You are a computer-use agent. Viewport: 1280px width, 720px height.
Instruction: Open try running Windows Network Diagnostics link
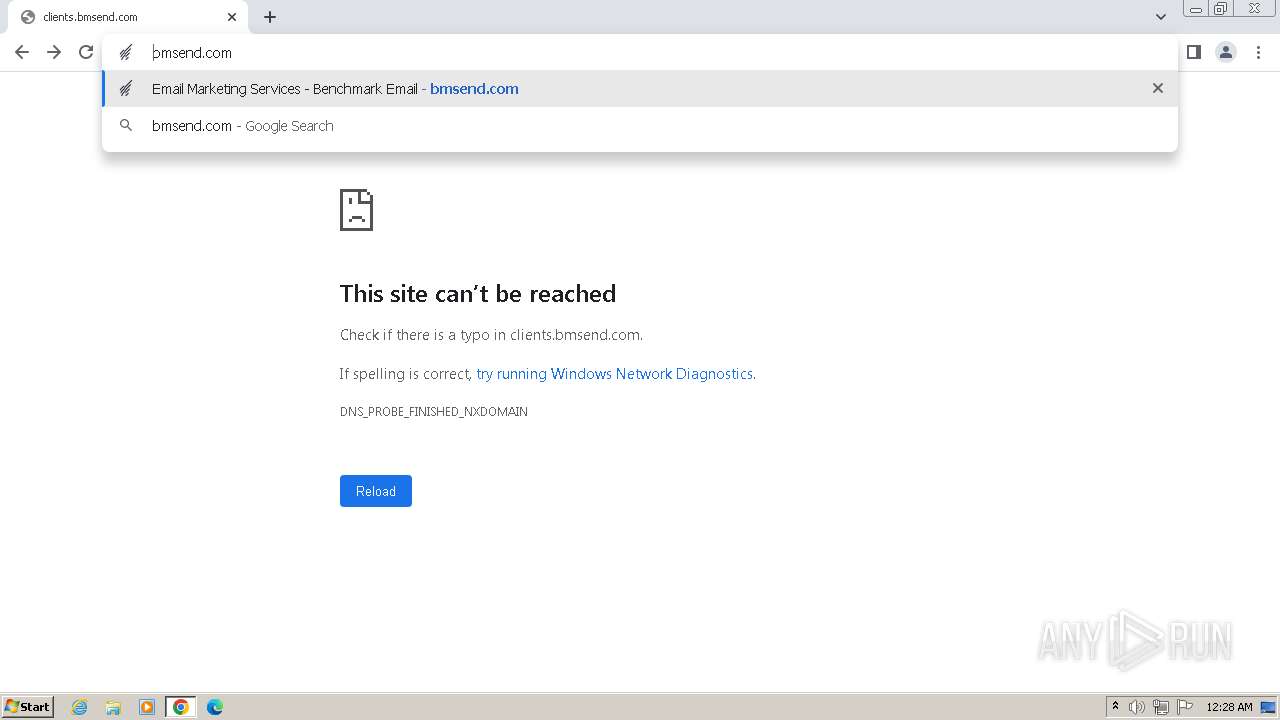614,374
